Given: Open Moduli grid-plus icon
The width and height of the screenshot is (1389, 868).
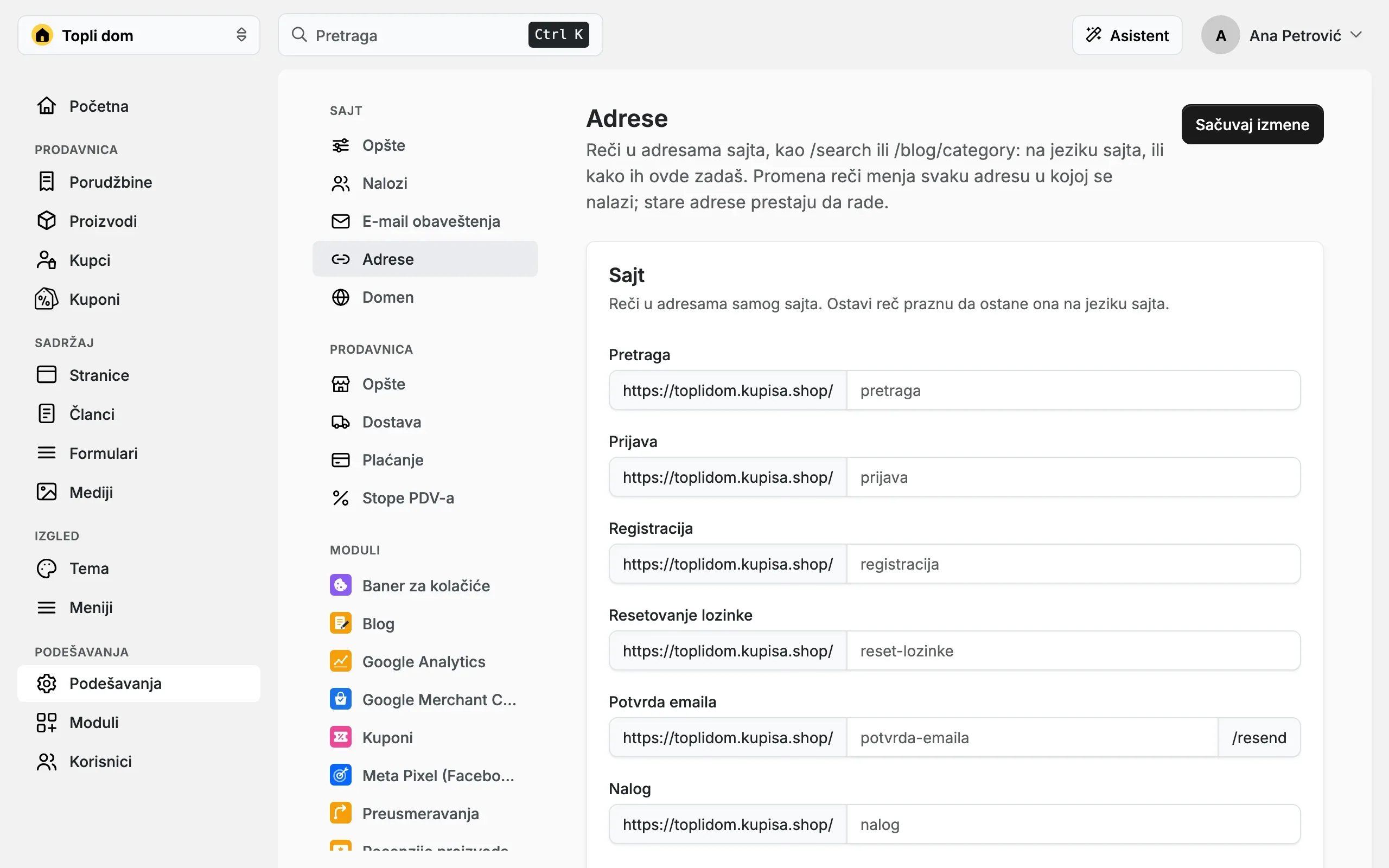Looking at the screenshot, I should coord(47,722).
